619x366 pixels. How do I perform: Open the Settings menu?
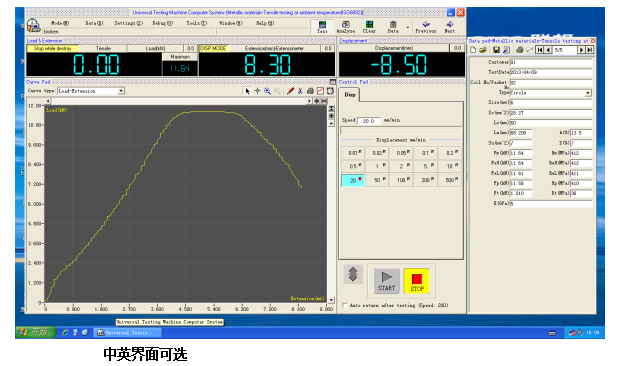point(128,23)
